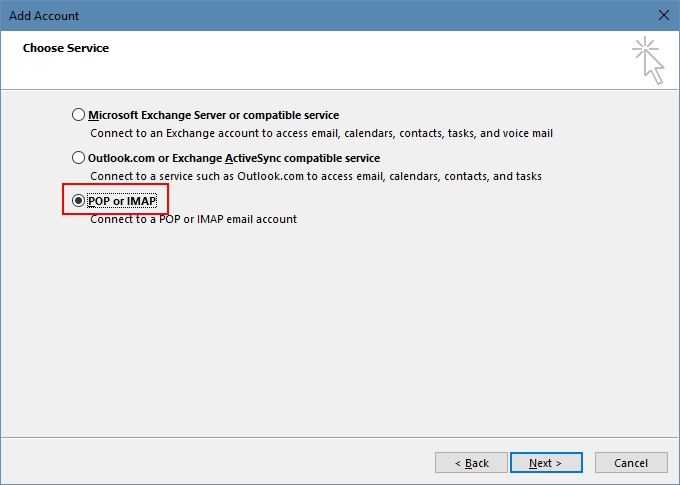Image resolution: width=680 pixels, height=485 pixels.
Task: Click the 'Add Account' title bar text
Action: [44, 15]
